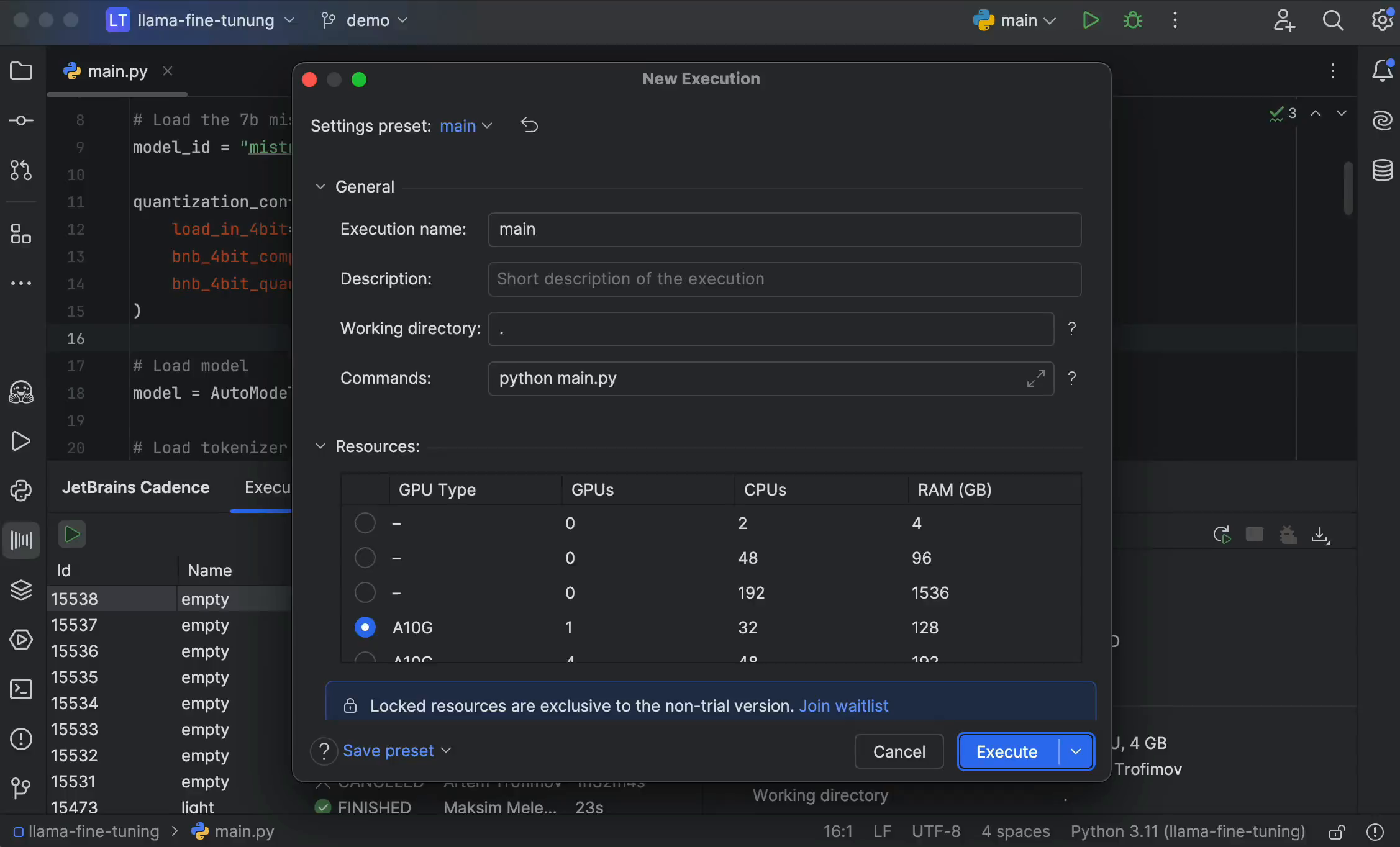
Task: Open the Settings preset main dropdown
Action: point(466,125)
